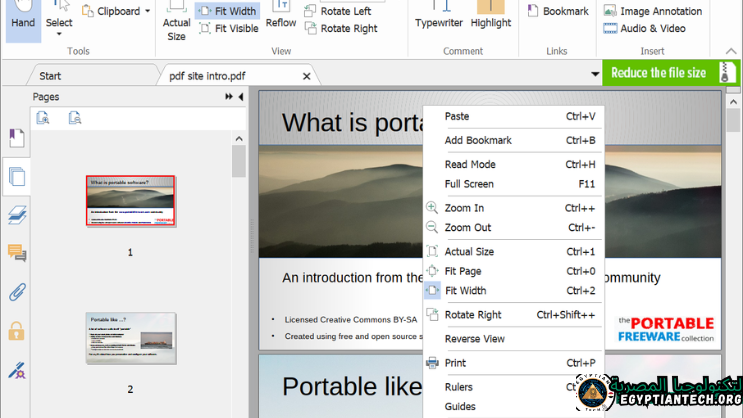743x418 pixels.
Task: Open the Layers sidebar panel
Action: 16,214
